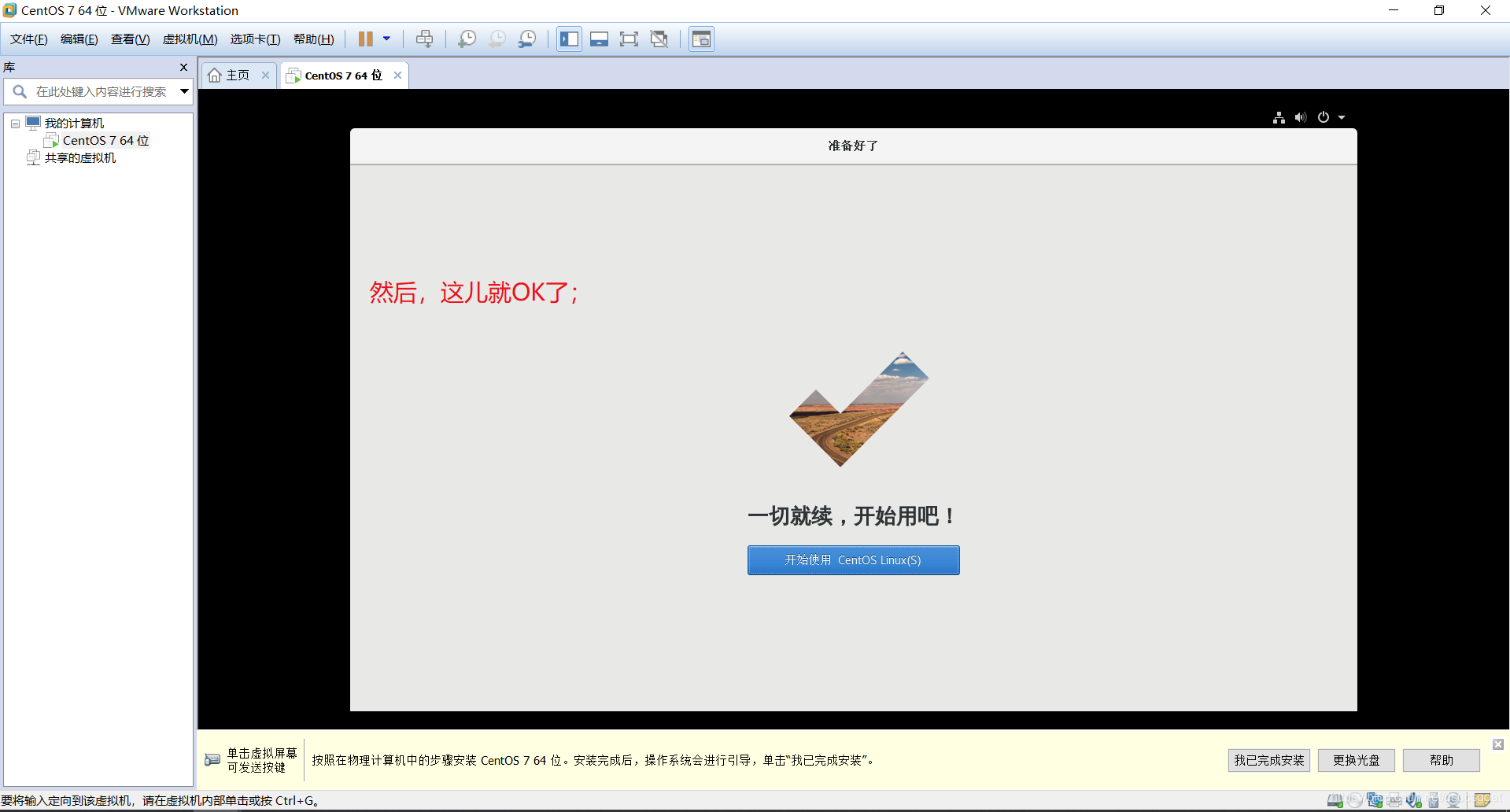Toggle the thumbnail bar view
Screen dimensions: 1510x812
599,39
